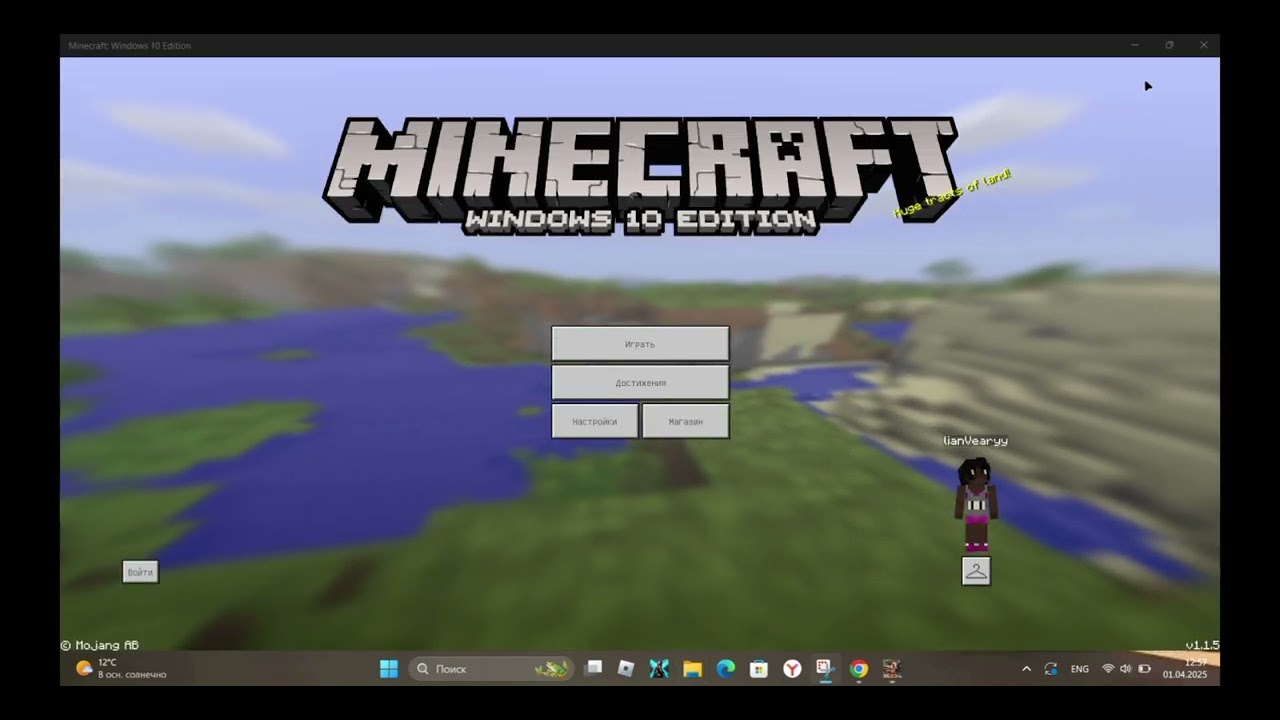Viewport: 1280px width, 720px height.
Task: Open the Windows Start menu
Action: [389, 669]
